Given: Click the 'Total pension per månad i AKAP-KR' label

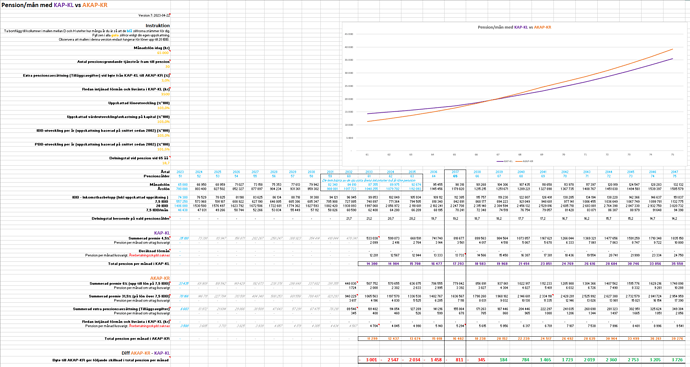Looking at the screenshot, I should coord(138,338).
